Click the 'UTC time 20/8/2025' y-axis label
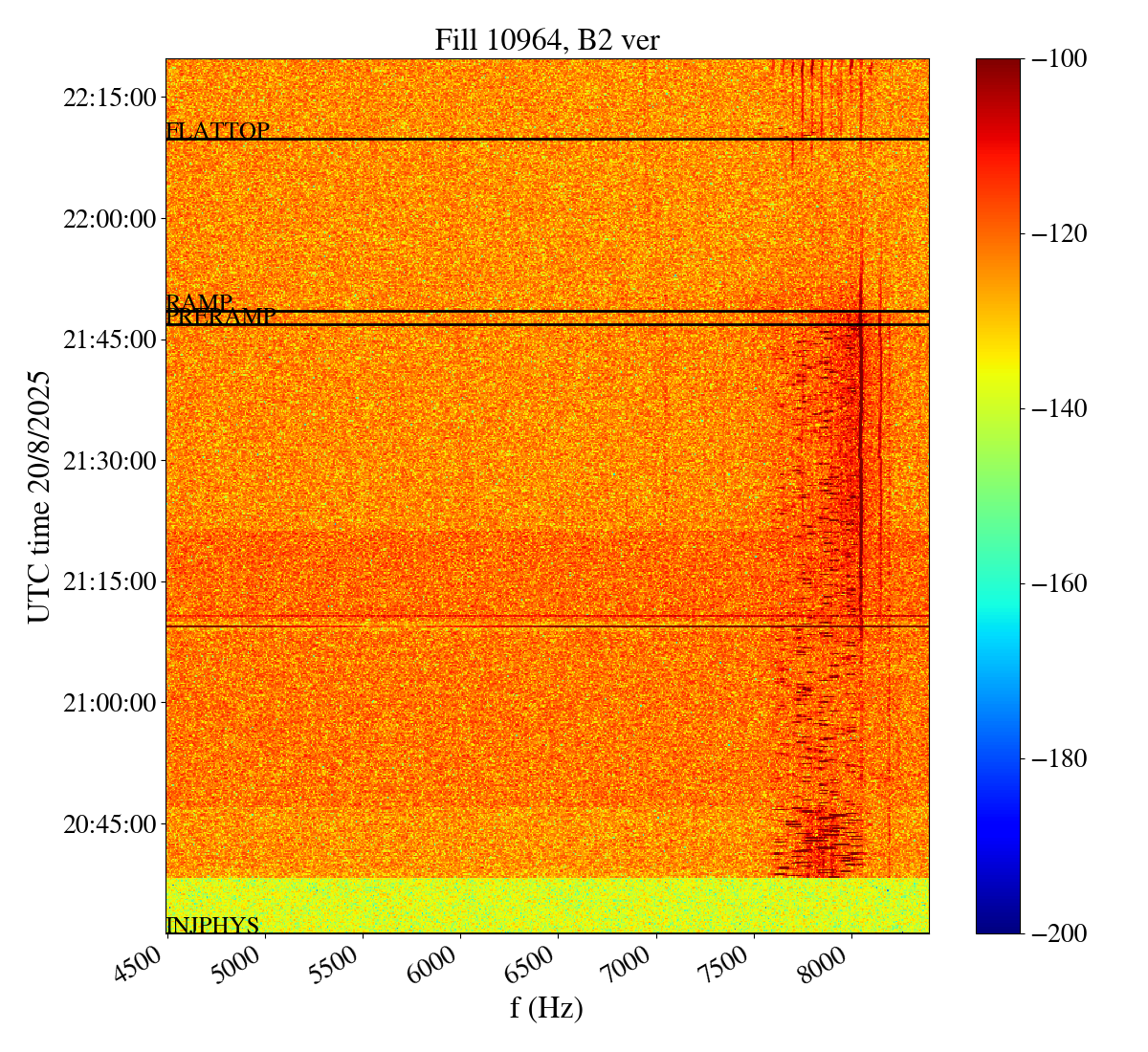 click(39, 496)
